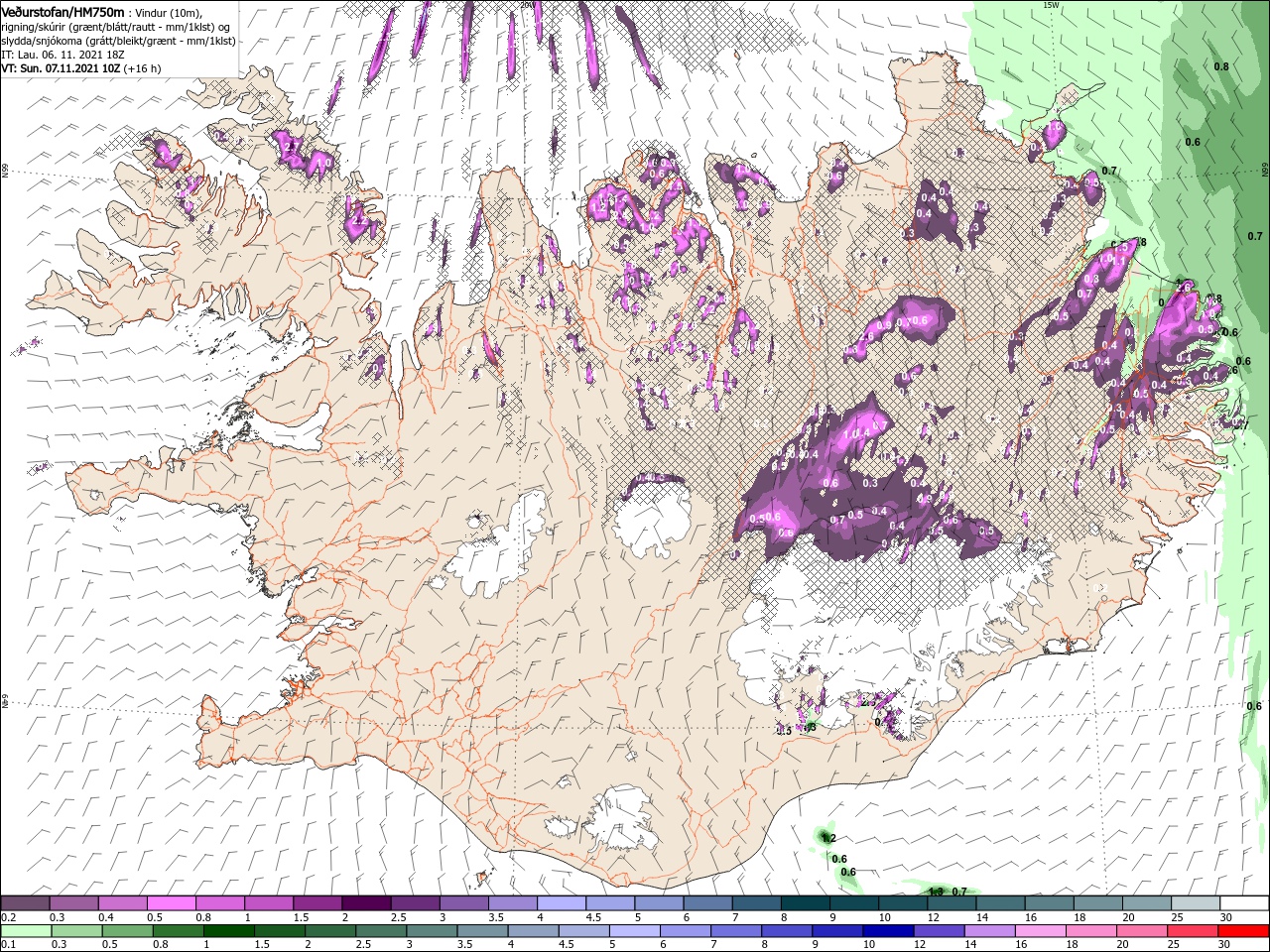
Task: Click the 20W longitude label at top
Action: pyautogui.click(x=526, y=5)
